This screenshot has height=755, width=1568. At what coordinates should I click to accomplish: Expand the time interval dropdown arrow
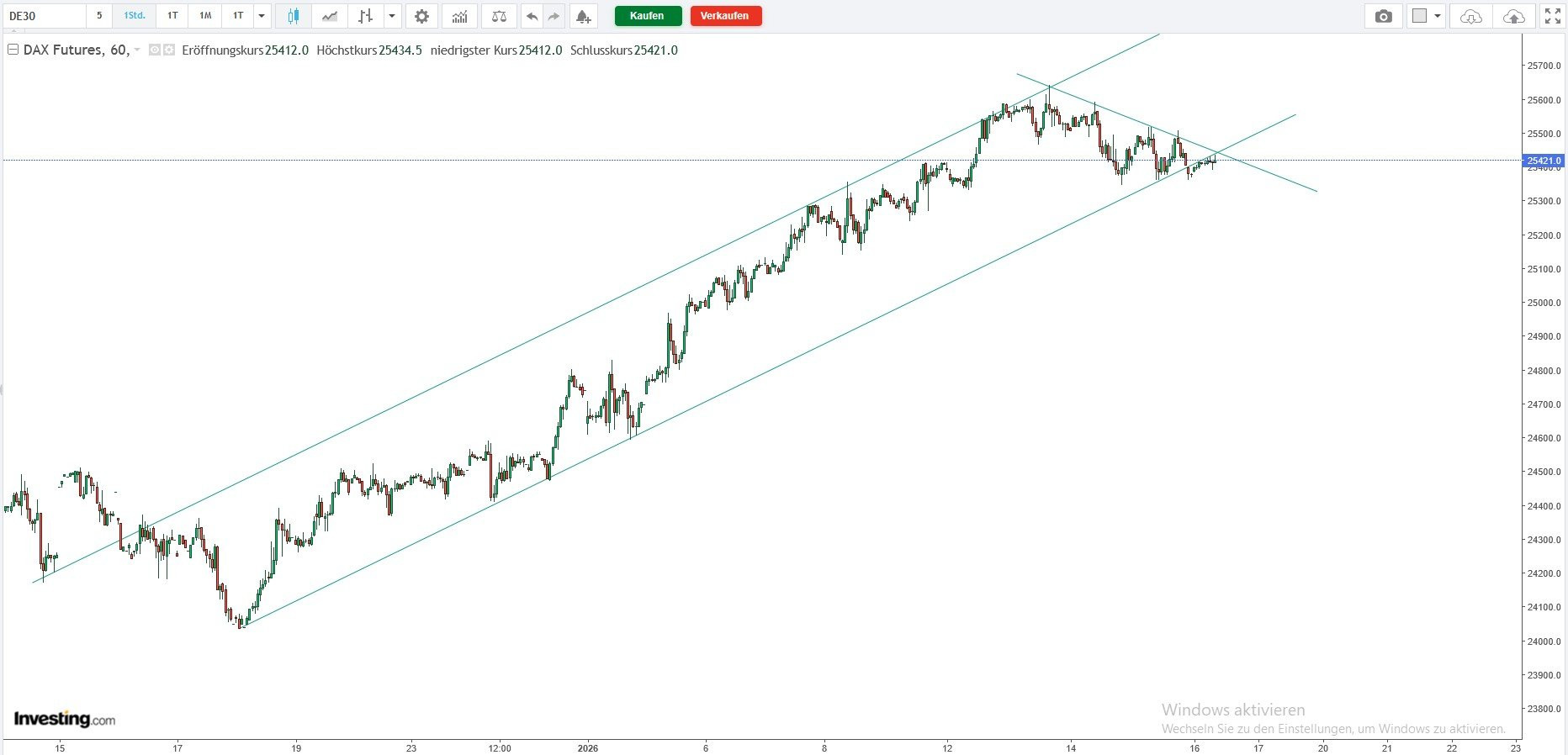(x=262, y=16)
